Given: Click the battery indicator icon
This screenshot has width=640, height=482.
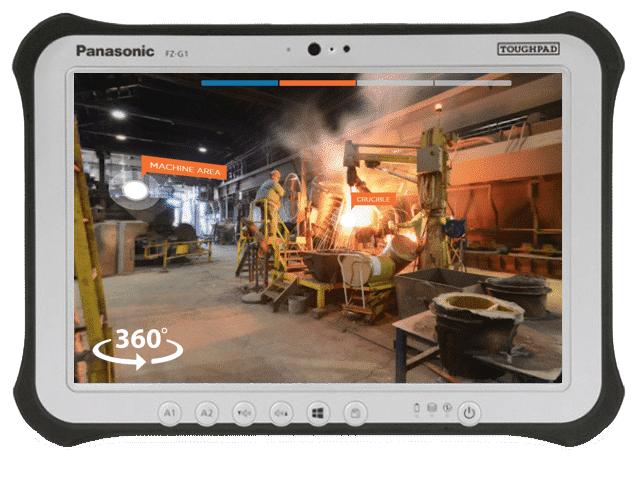Looking at the screenshot, I should point(417,407).
